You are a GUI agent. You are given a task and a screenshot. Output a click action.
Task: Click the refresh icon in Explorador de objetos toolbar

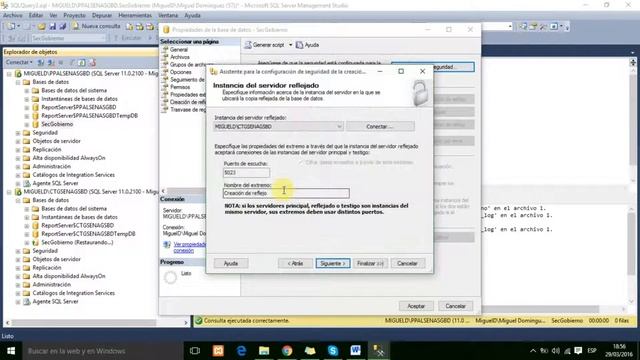[x=82, y=62]
